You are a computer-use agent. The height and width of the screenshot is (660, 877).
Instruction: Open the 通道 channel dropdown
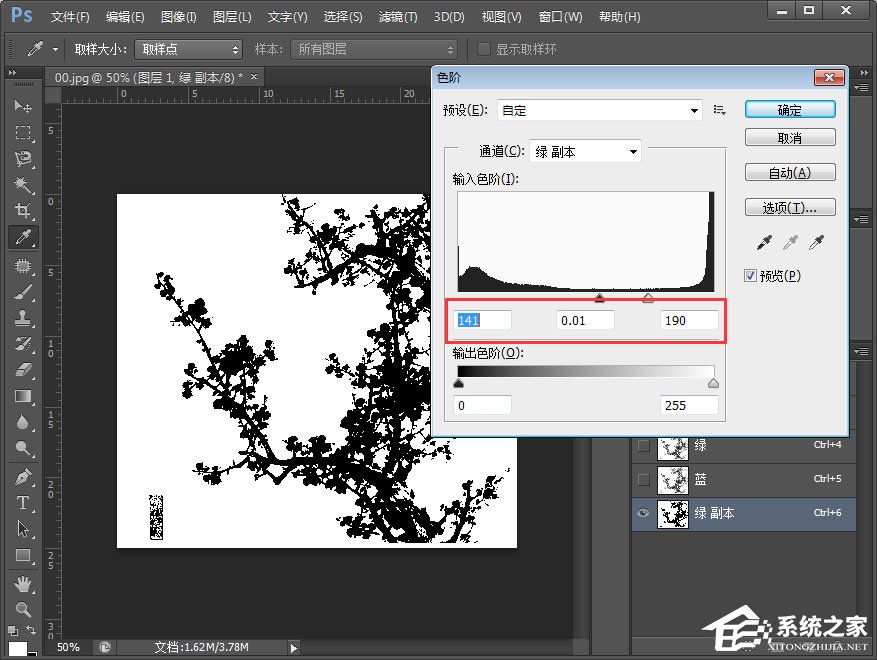pyautogui.click(x=585, y=151)
